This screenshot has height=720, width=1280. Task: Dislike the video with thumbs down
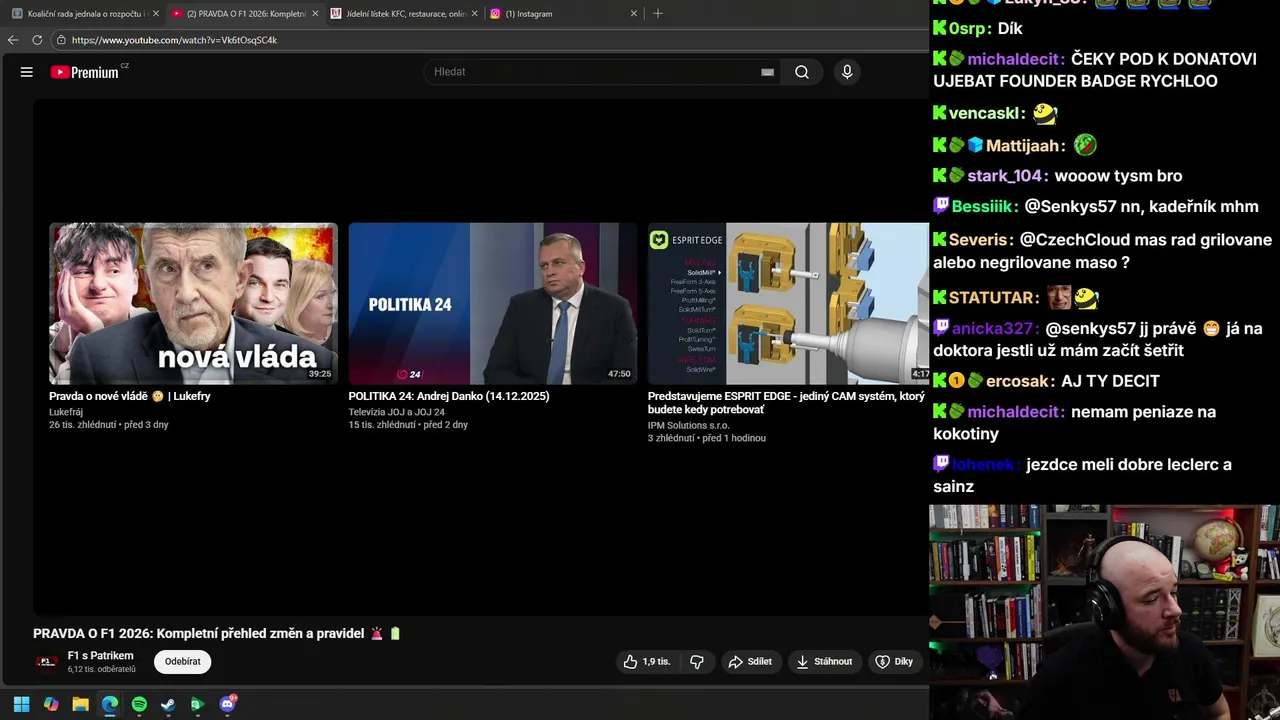(x=697, y=661)
